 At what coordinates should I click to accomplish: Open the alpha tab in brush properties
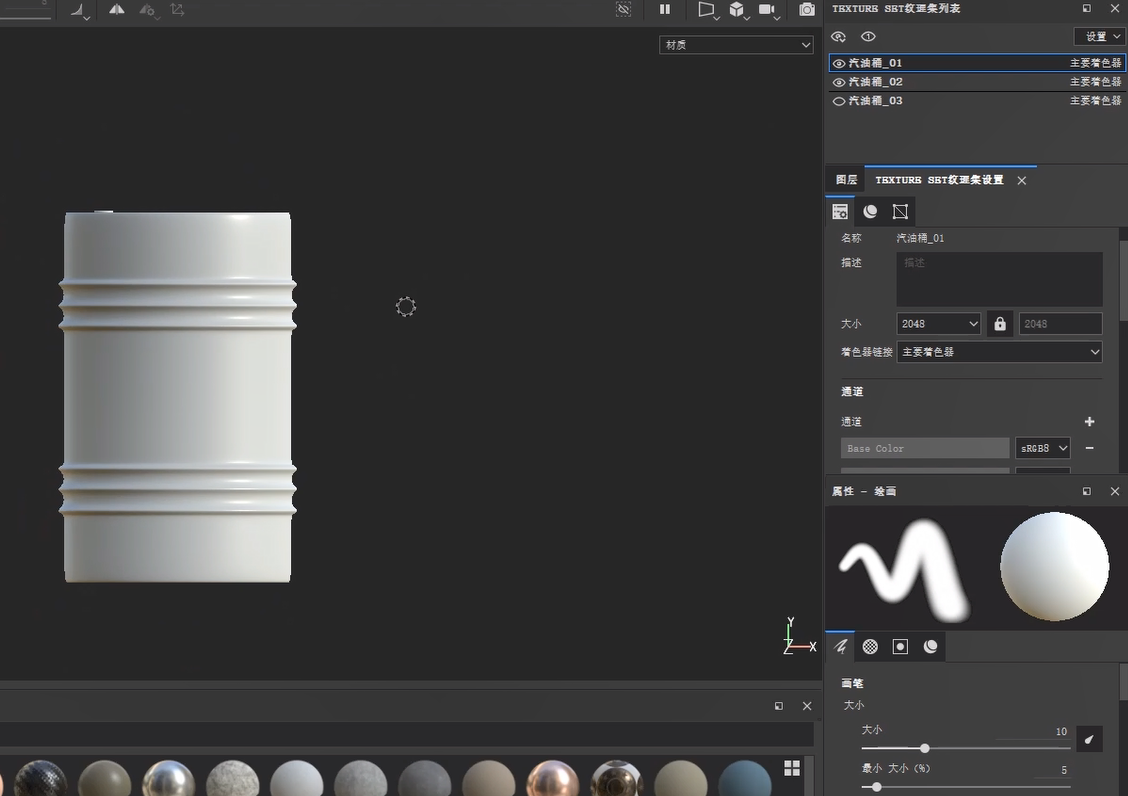coord(870,647)
